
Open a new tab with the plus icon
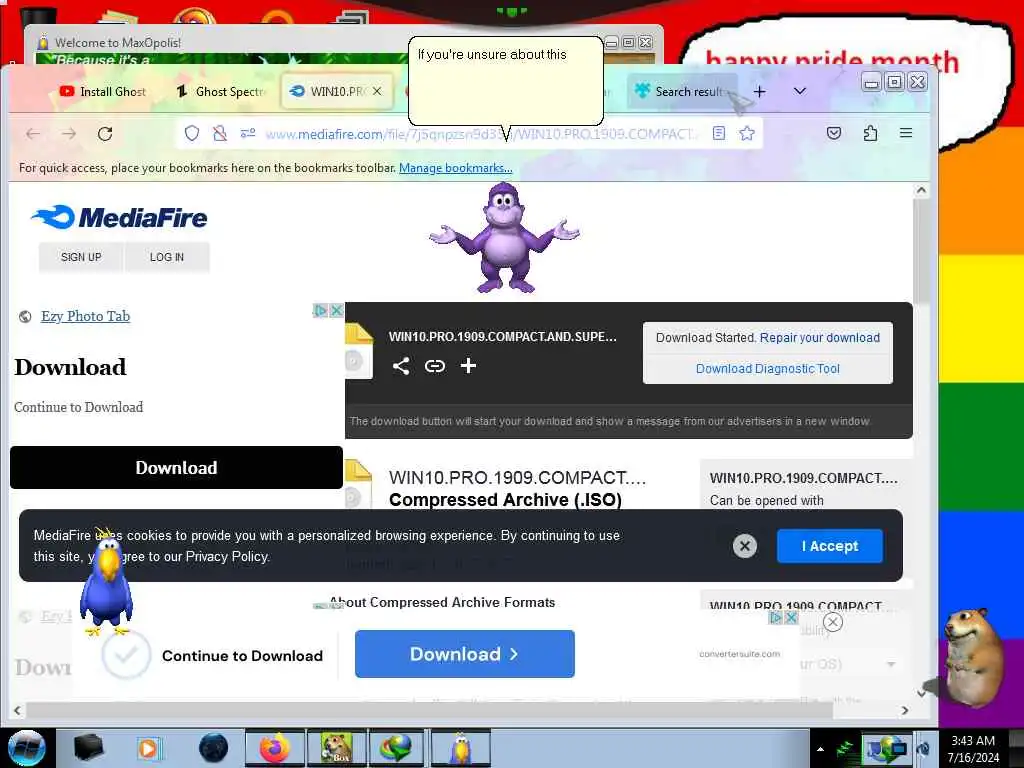760,91
